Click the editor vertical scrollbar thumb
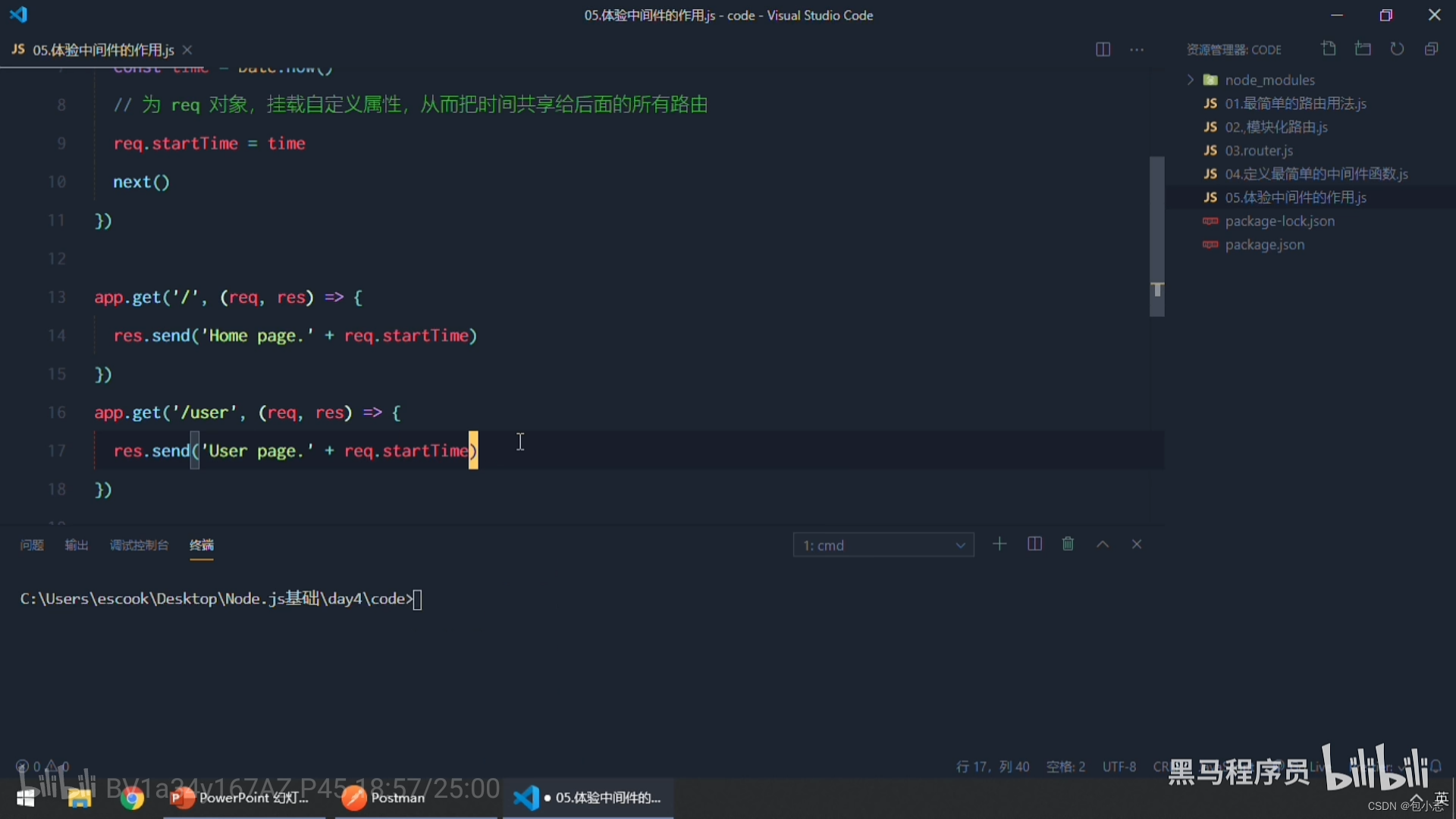The height and width of the screenshot is (819, 1456). click(1156, 236)
